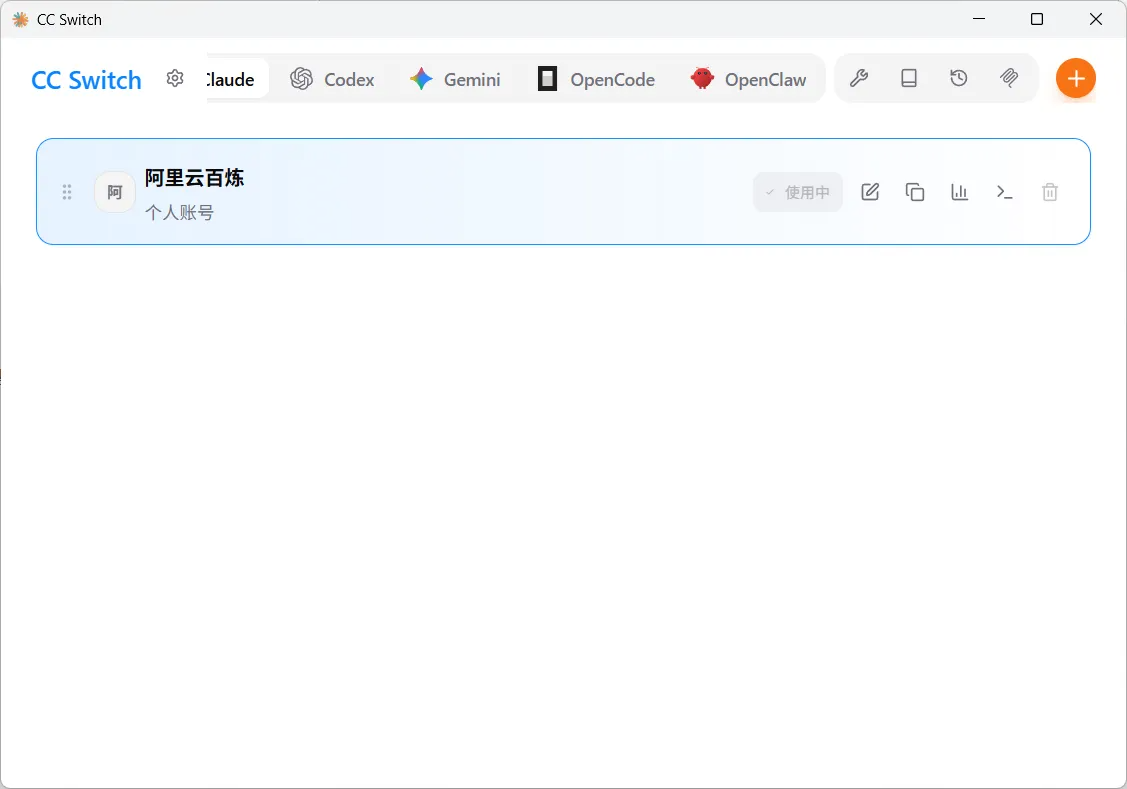The height and width of the screenshot is (789, 1127).
Task: Click the paperclip icon in toolbar
Action: pyautogui.click(x=1009, y=78)
